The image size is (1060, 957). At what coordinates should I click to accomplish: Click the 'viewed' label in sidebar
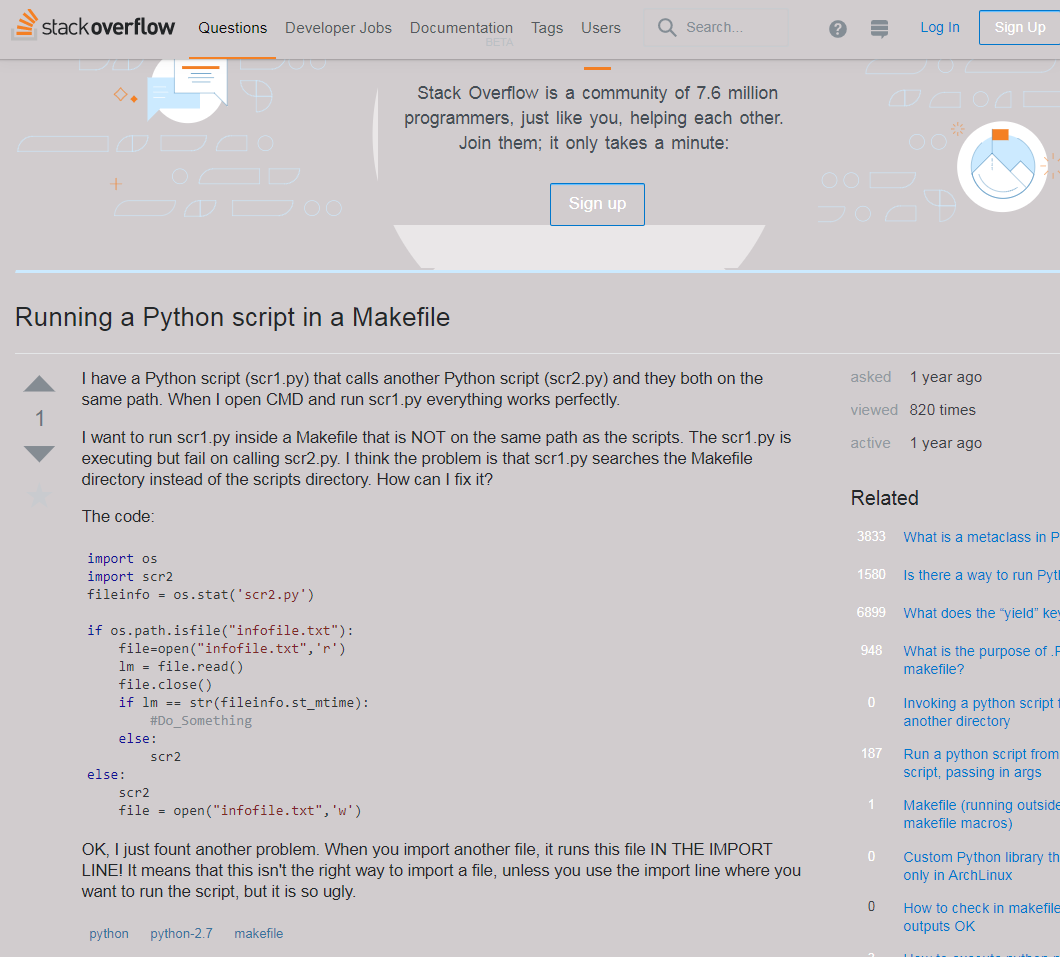point(874,410)
